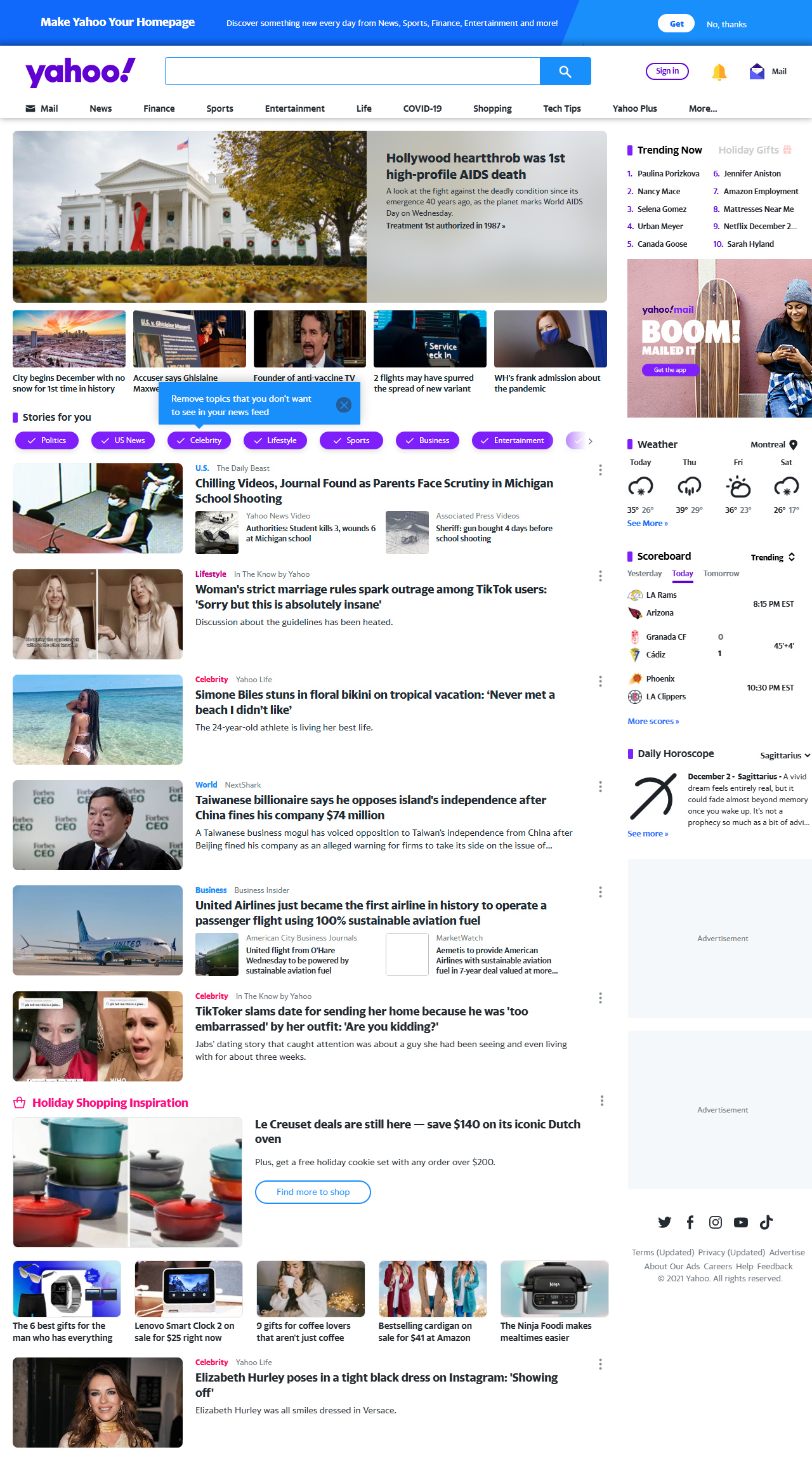Image resolution: width=812 pixels, height=1466 pixels.
Task: Open the notifications bell icon
Action: [719, 72]
